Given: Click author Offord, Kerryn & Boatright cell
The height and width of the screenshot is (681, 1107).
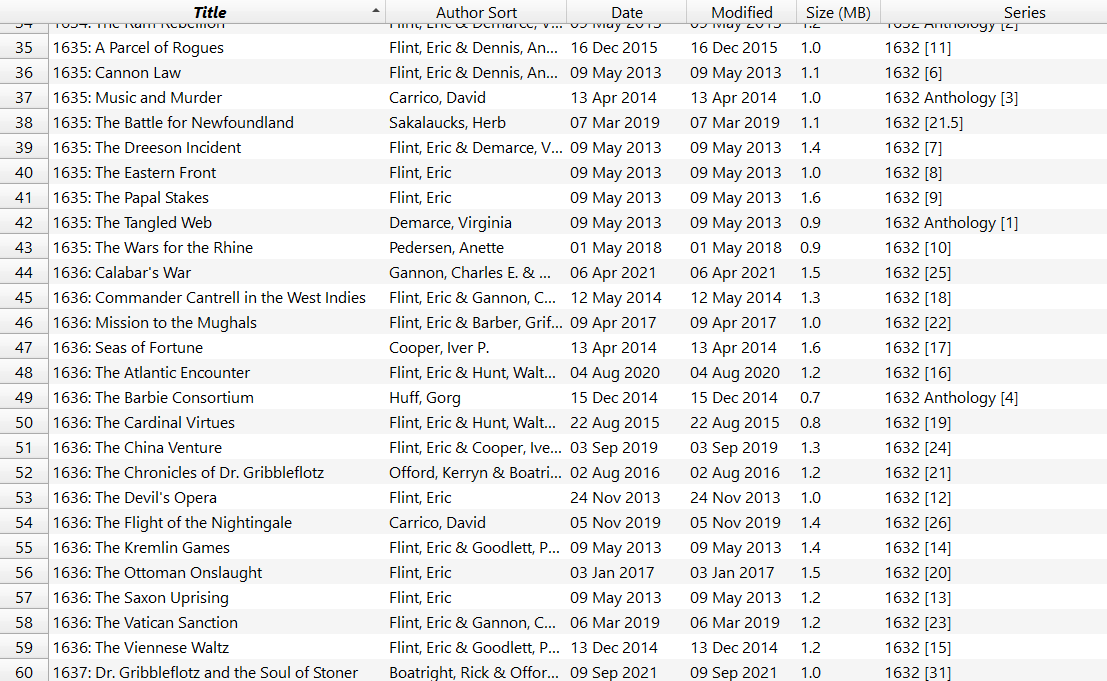Looking at the screenshot, I should (476, 473).
